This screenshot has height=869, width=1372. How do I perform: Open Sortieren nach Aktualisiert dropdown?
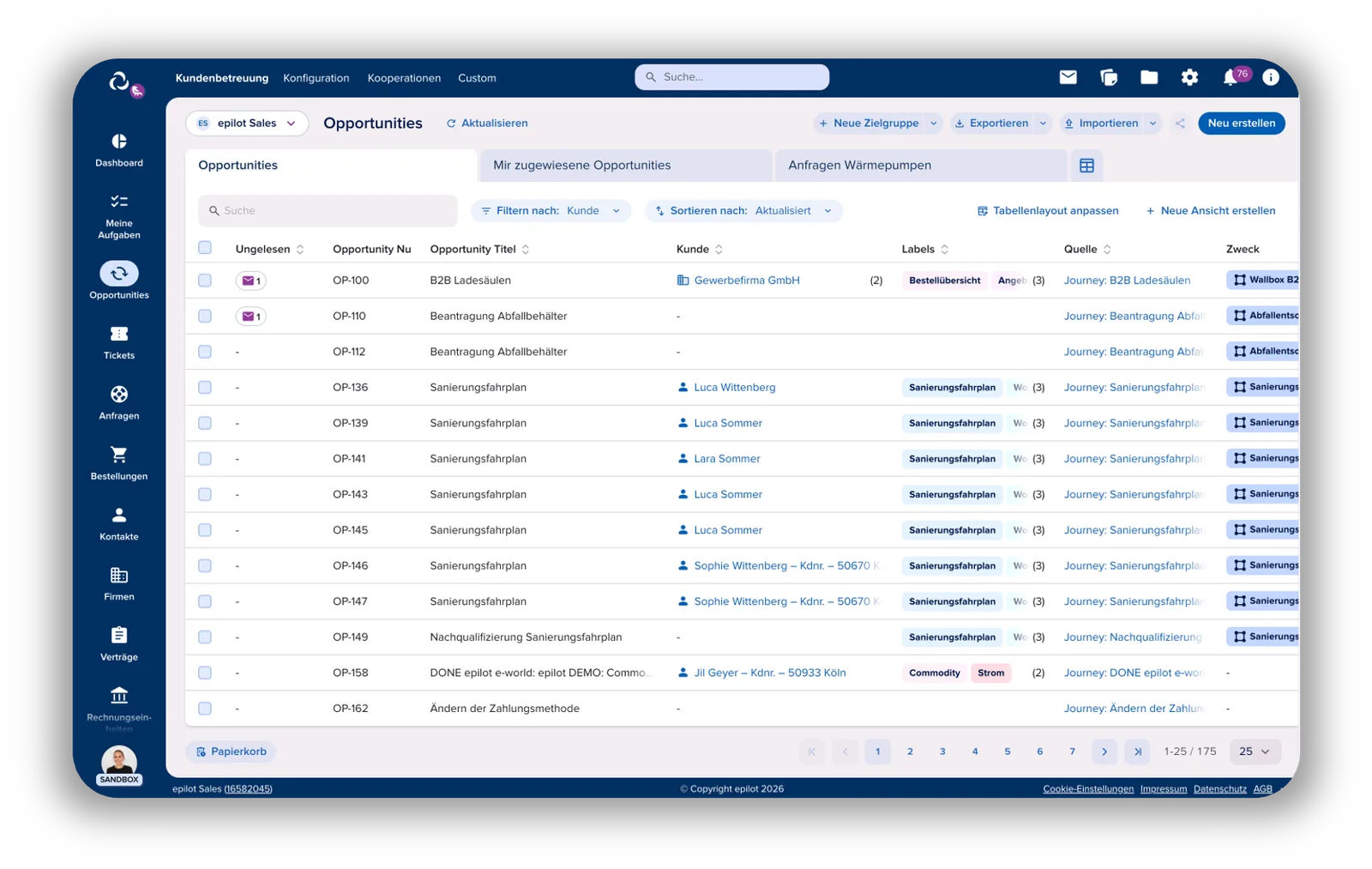click(x=743, y=211)
